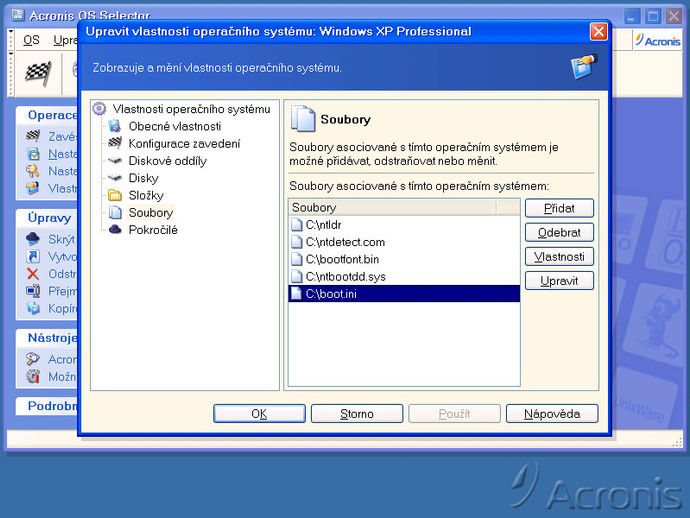Click the Složky folder icon
Screen dimensions: 690x518
tap(115, 195)
